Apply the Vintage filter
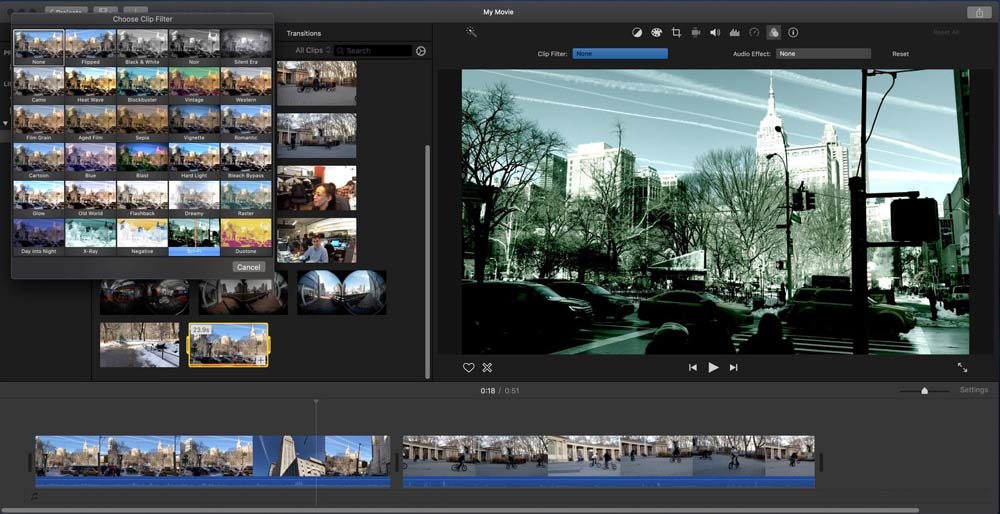The height and width of the screenshot is (514, 1000). (x=194, y=85)
